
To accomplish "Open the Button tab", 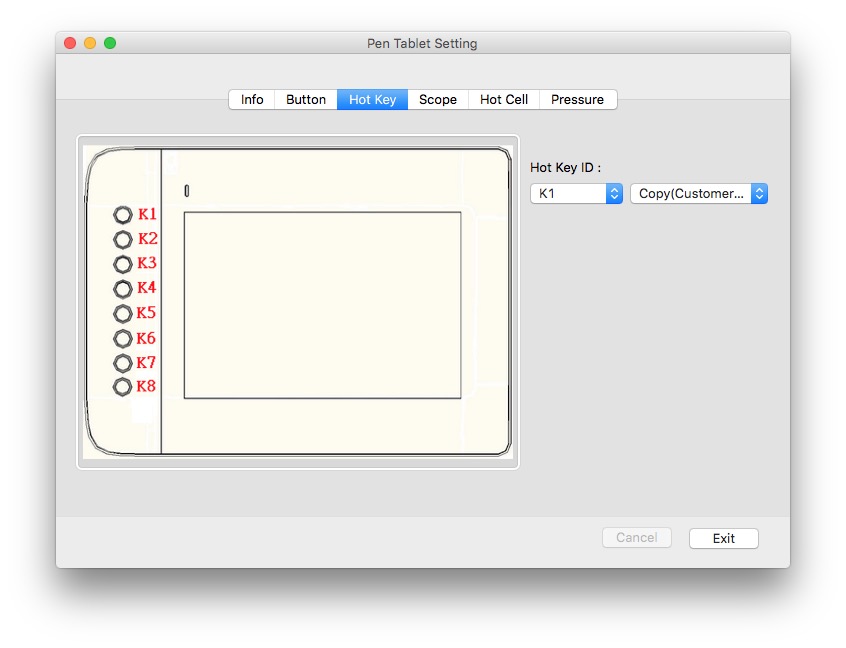I will [306, 100].
